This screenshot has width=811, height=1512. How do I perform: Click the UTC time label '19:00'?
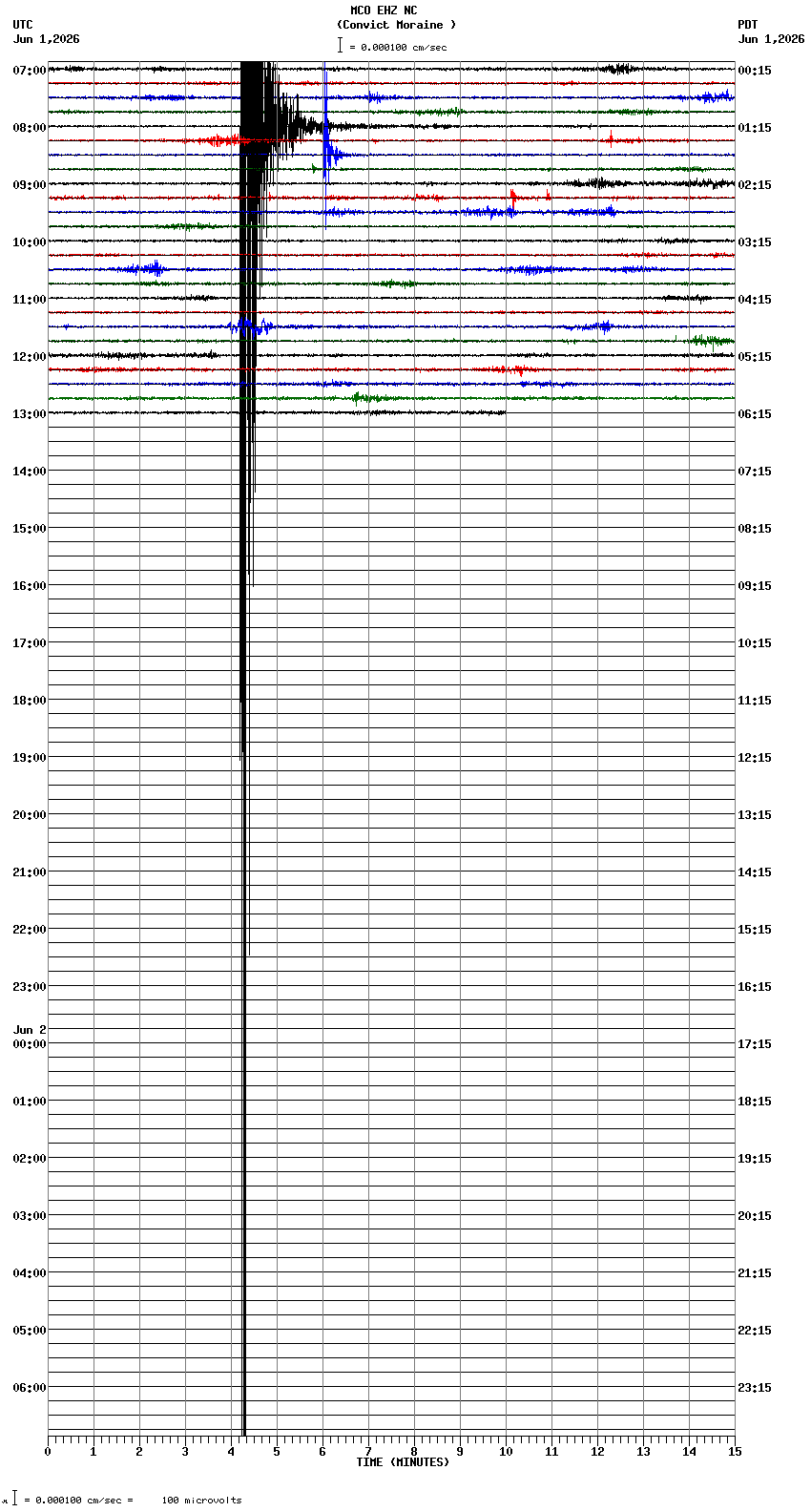[30, 758]
